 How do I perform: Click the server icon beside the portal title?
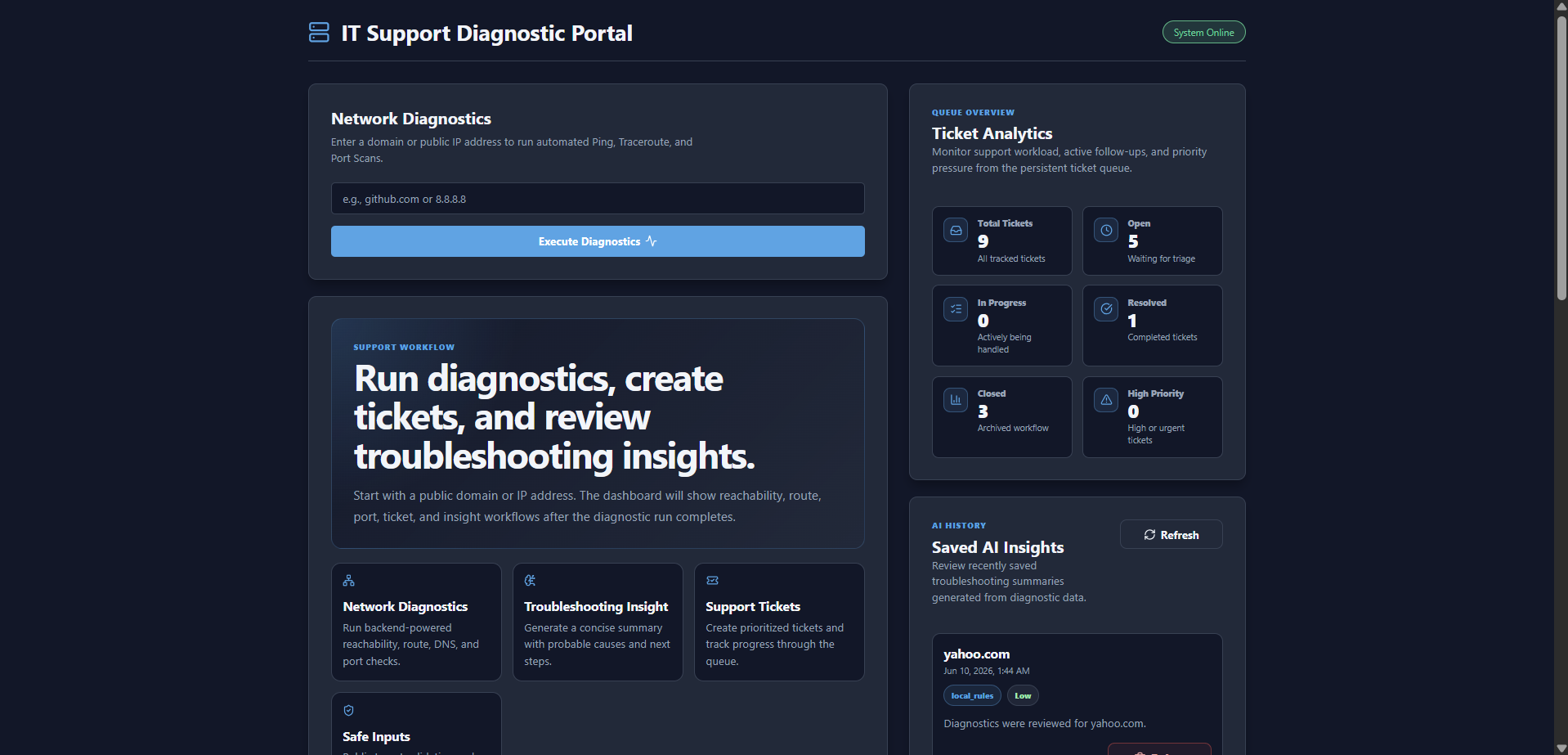319,33
